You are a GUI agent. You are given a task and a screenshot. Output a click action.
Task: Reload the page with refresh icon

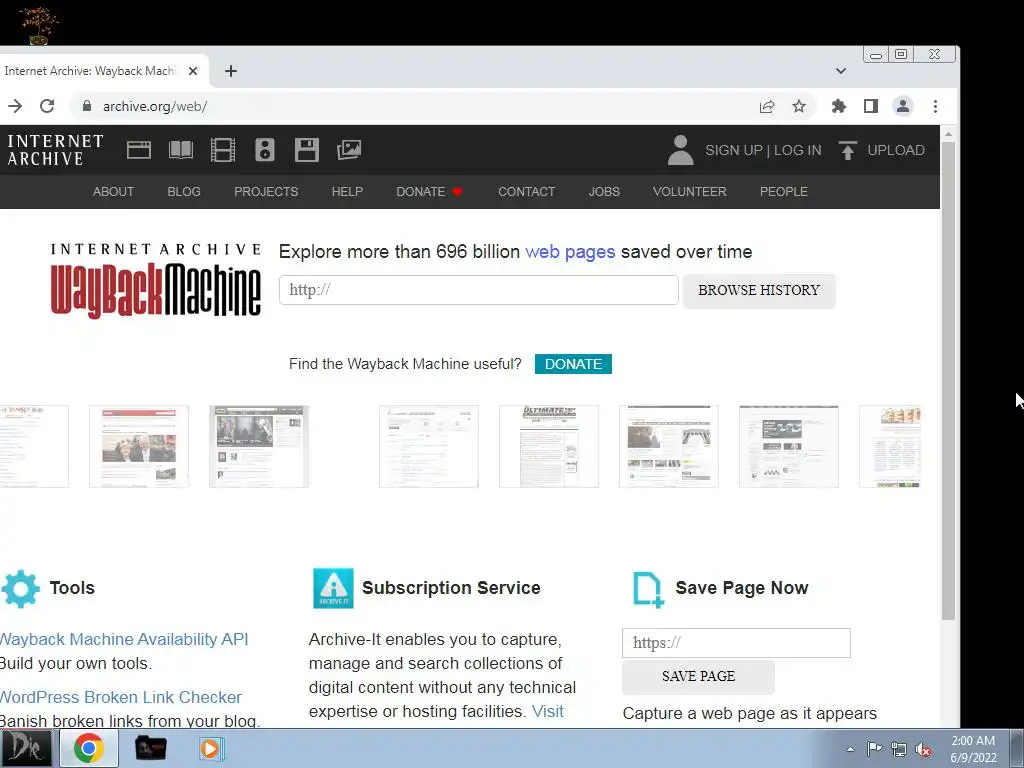(x=47, y=106)
